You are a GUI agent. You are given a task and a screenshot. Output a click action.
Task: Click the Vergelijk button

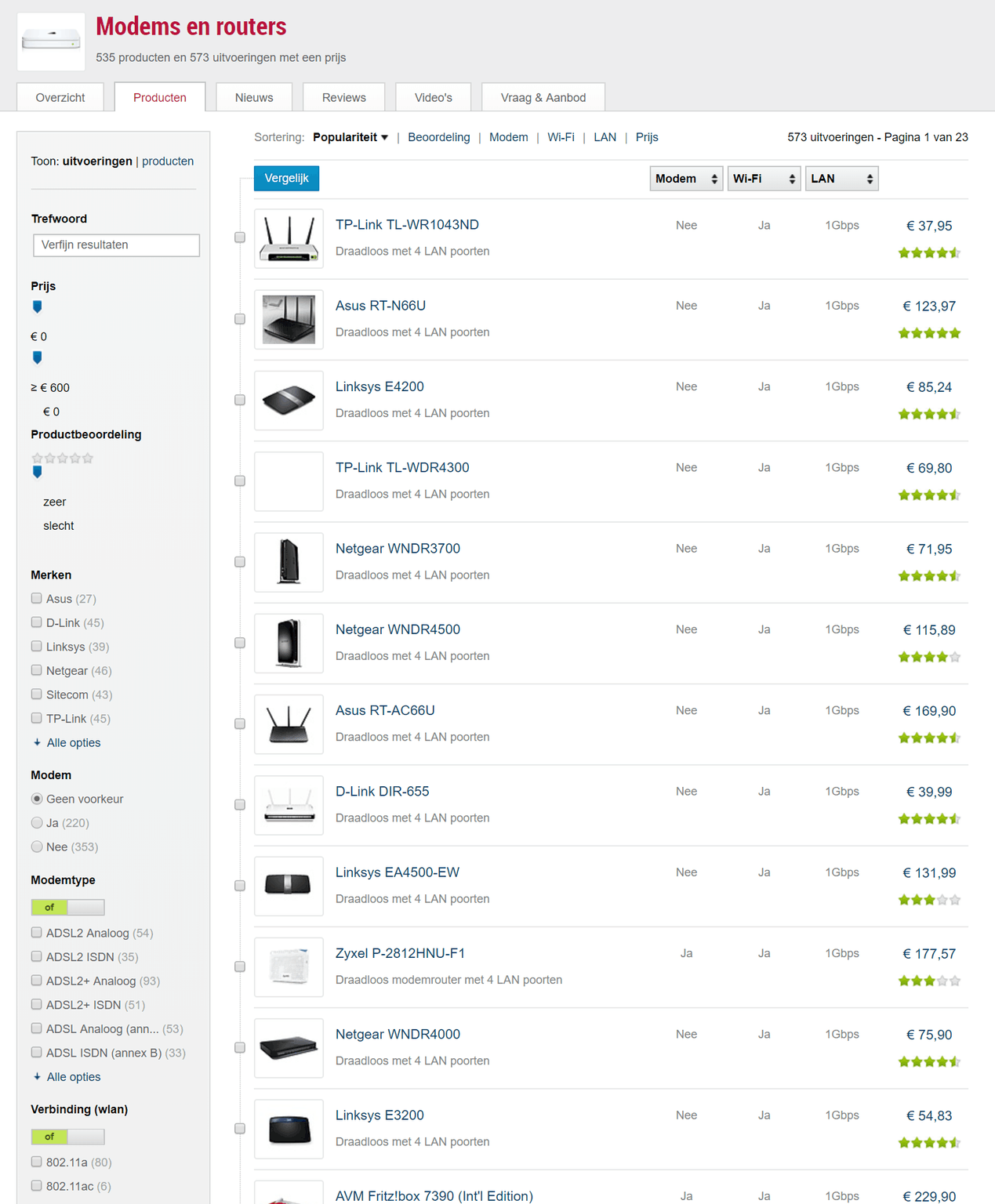click(x=286, y=179)
